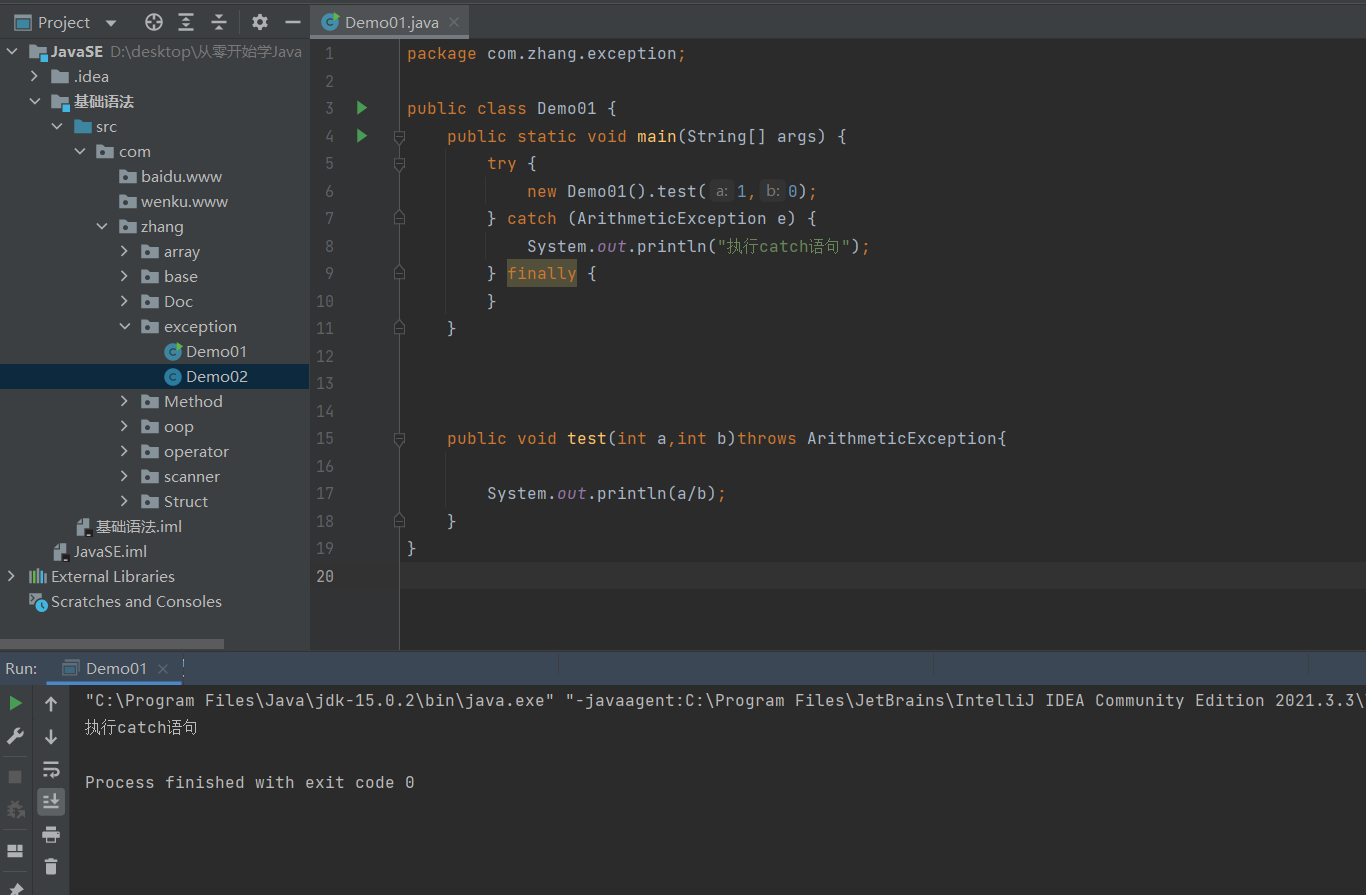Image resolution: width=1366 pixels, height=895 pixels.
Task: Run main method from gutter arrow on line 4
Action: [x=362, y=136]
